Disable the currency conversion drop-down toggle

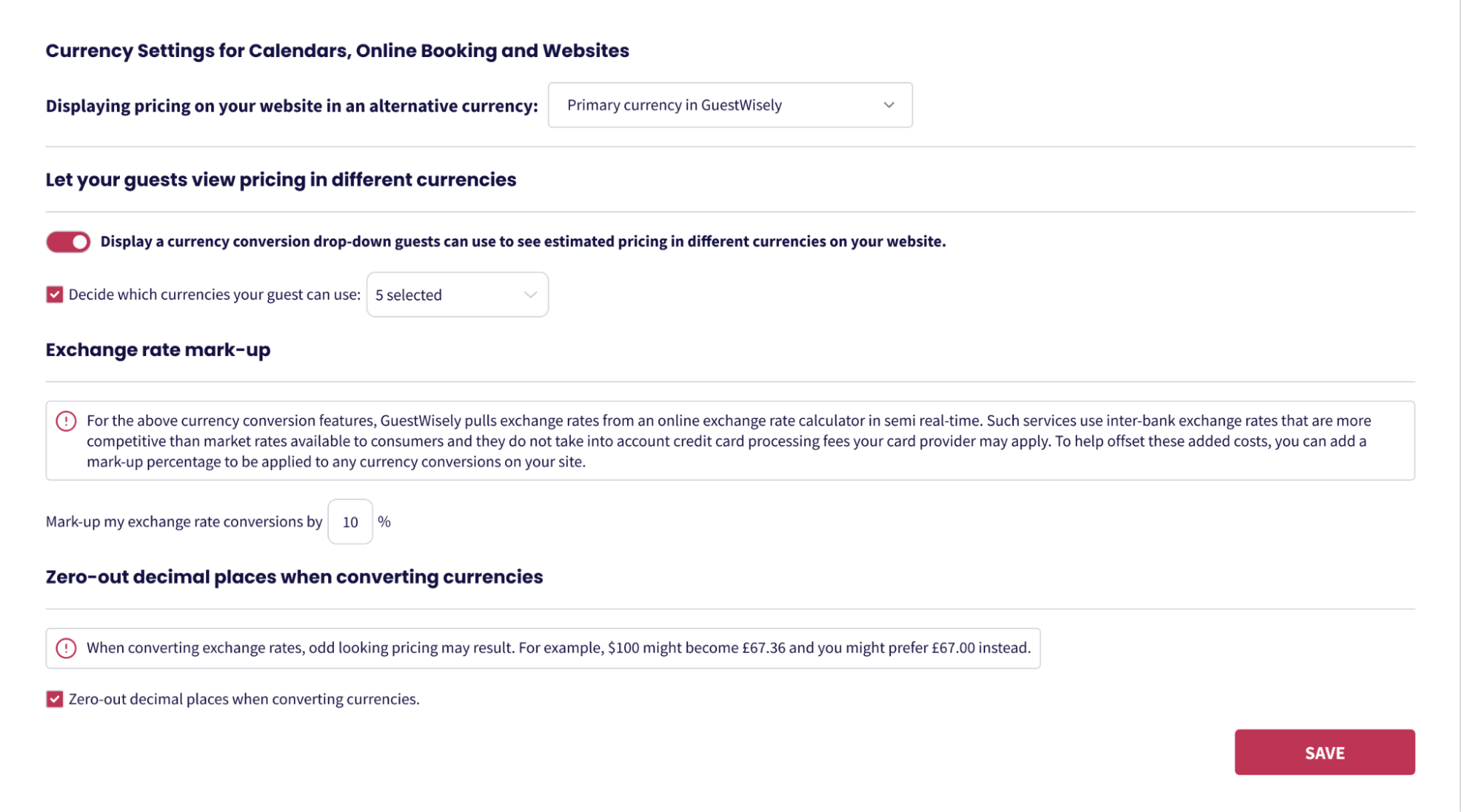point(69,242)
